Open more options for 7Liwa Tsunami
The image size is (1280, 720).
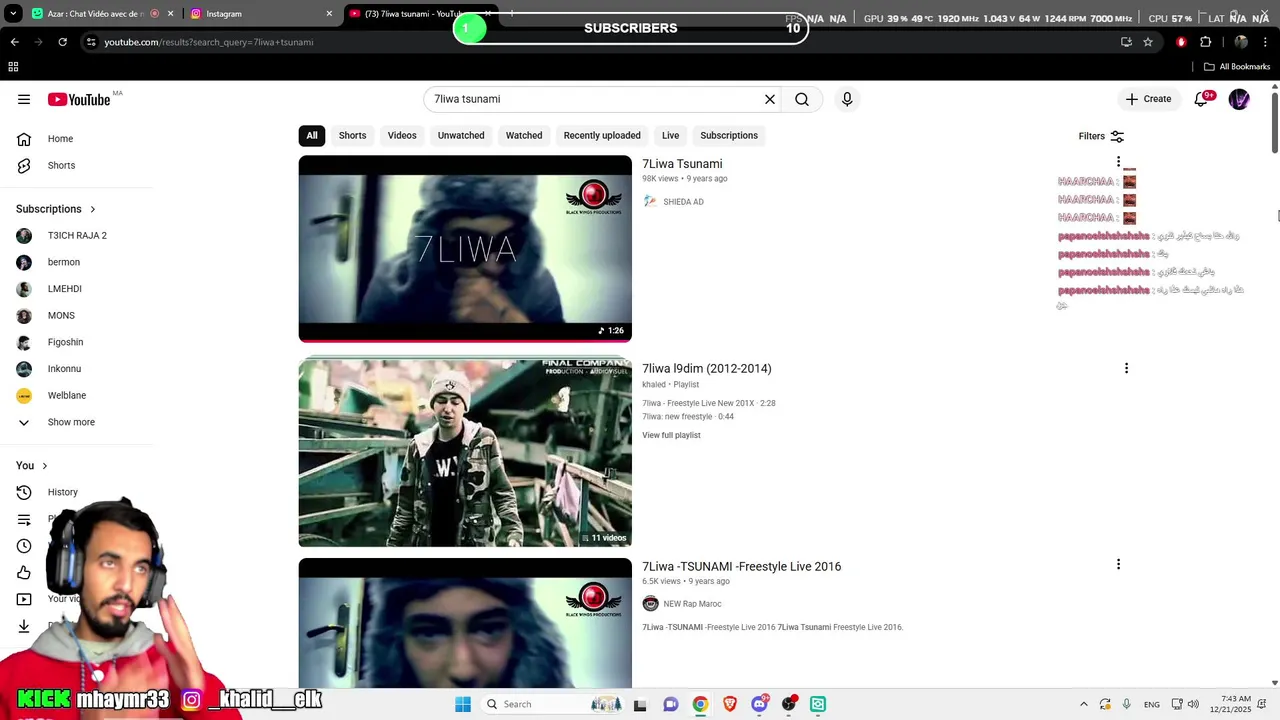coord(1118,162)
